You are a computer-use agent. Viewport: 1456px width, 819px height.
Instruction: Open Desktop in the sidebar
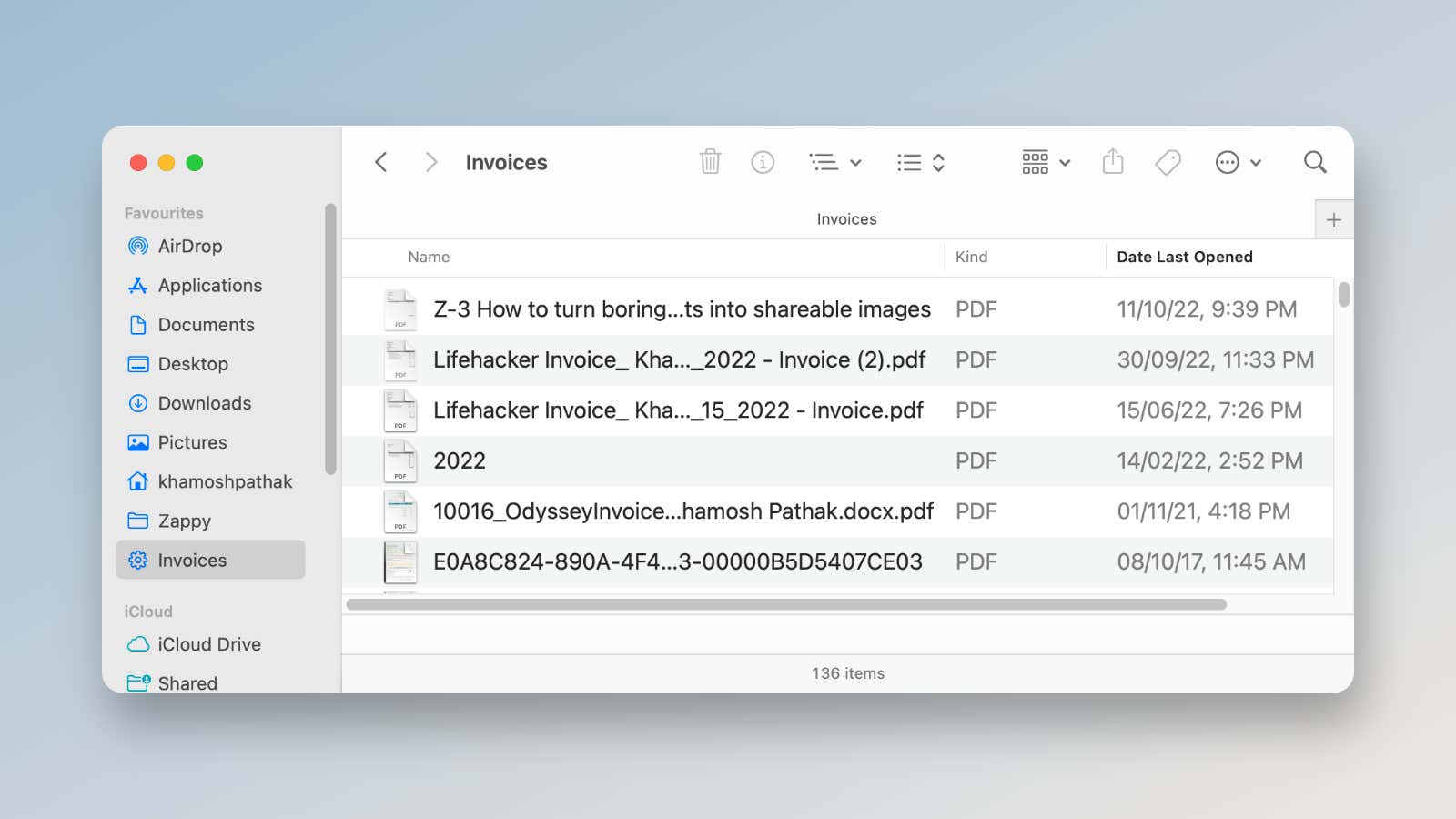point(210,363)
